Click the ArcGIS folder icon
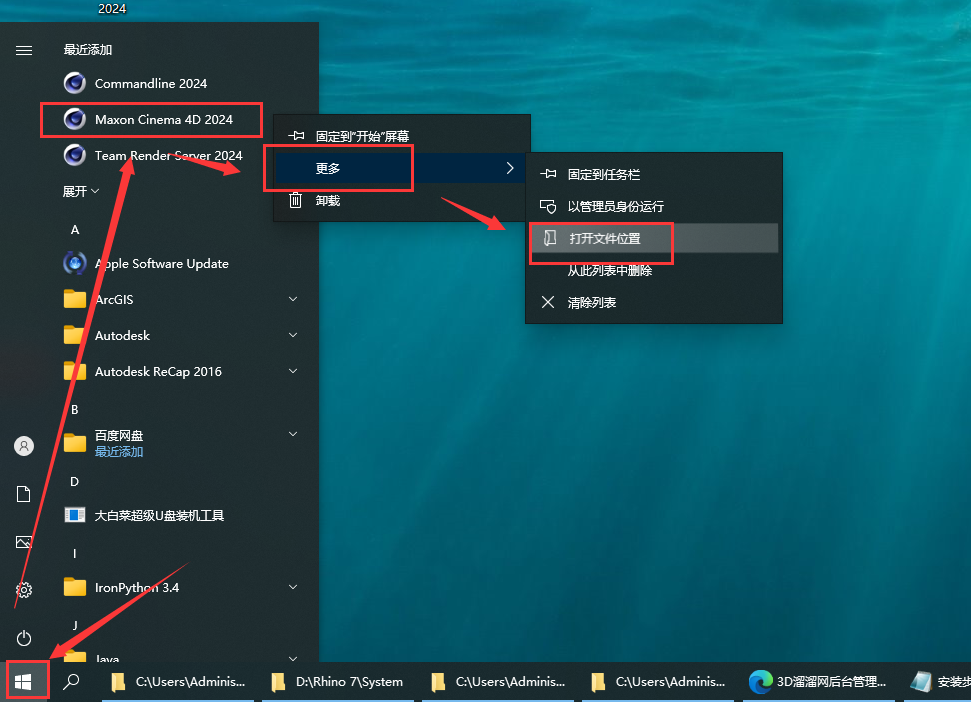 [75, 299]
